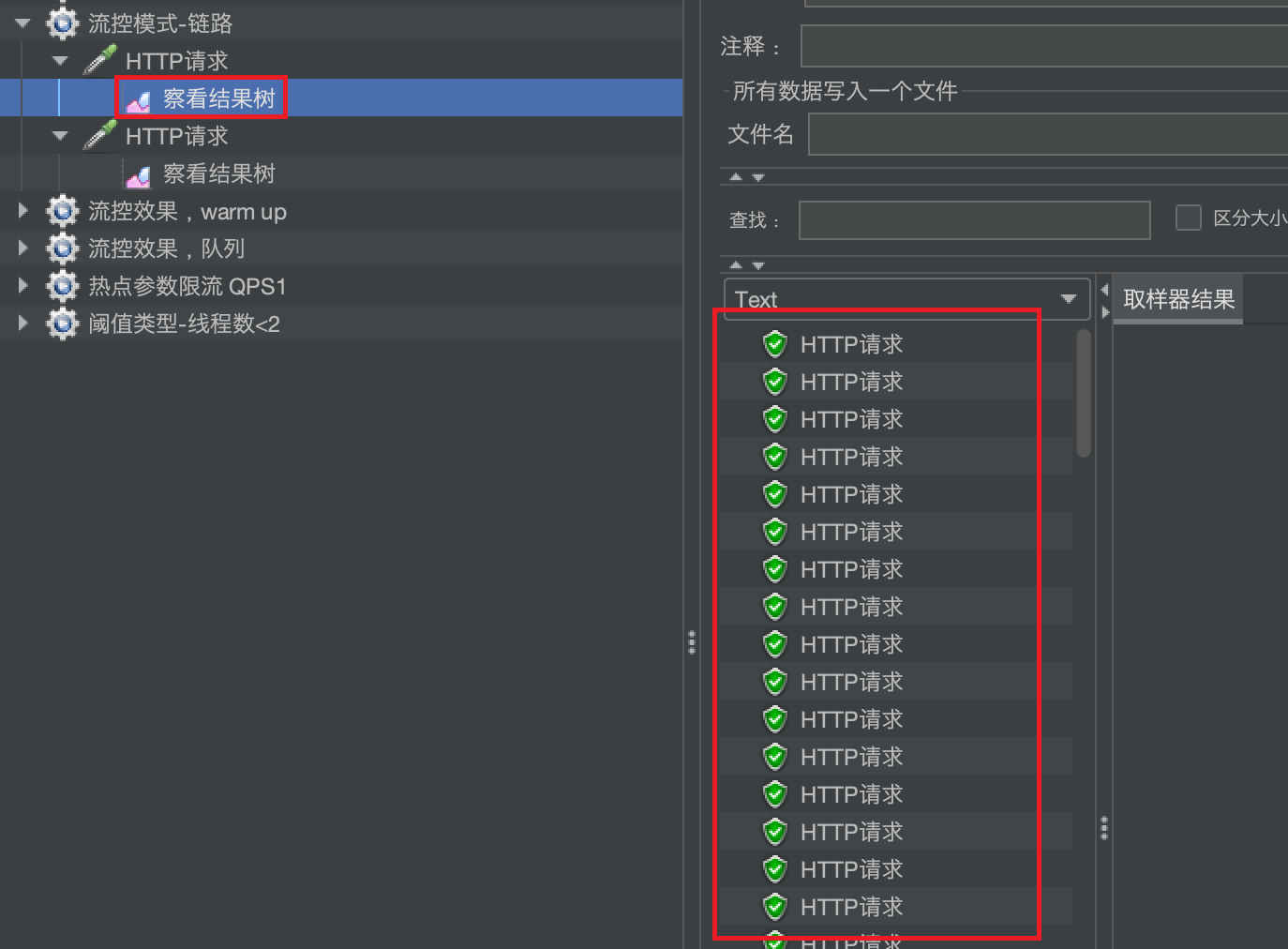Collapse the first HTTP请求 tree node
The width and height of the screenshot is (1288, 949).
[60, 61]
